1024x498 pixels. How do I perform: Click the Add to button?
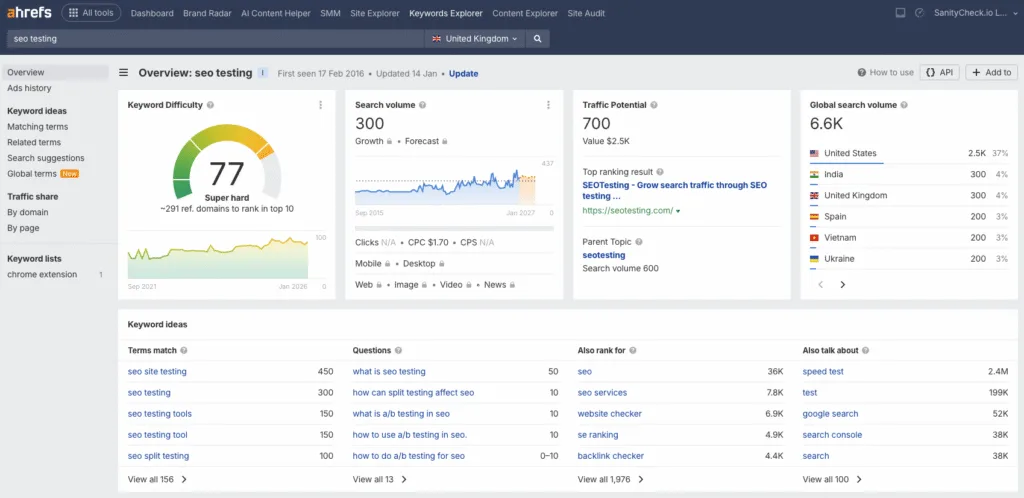tap(991, 72)
